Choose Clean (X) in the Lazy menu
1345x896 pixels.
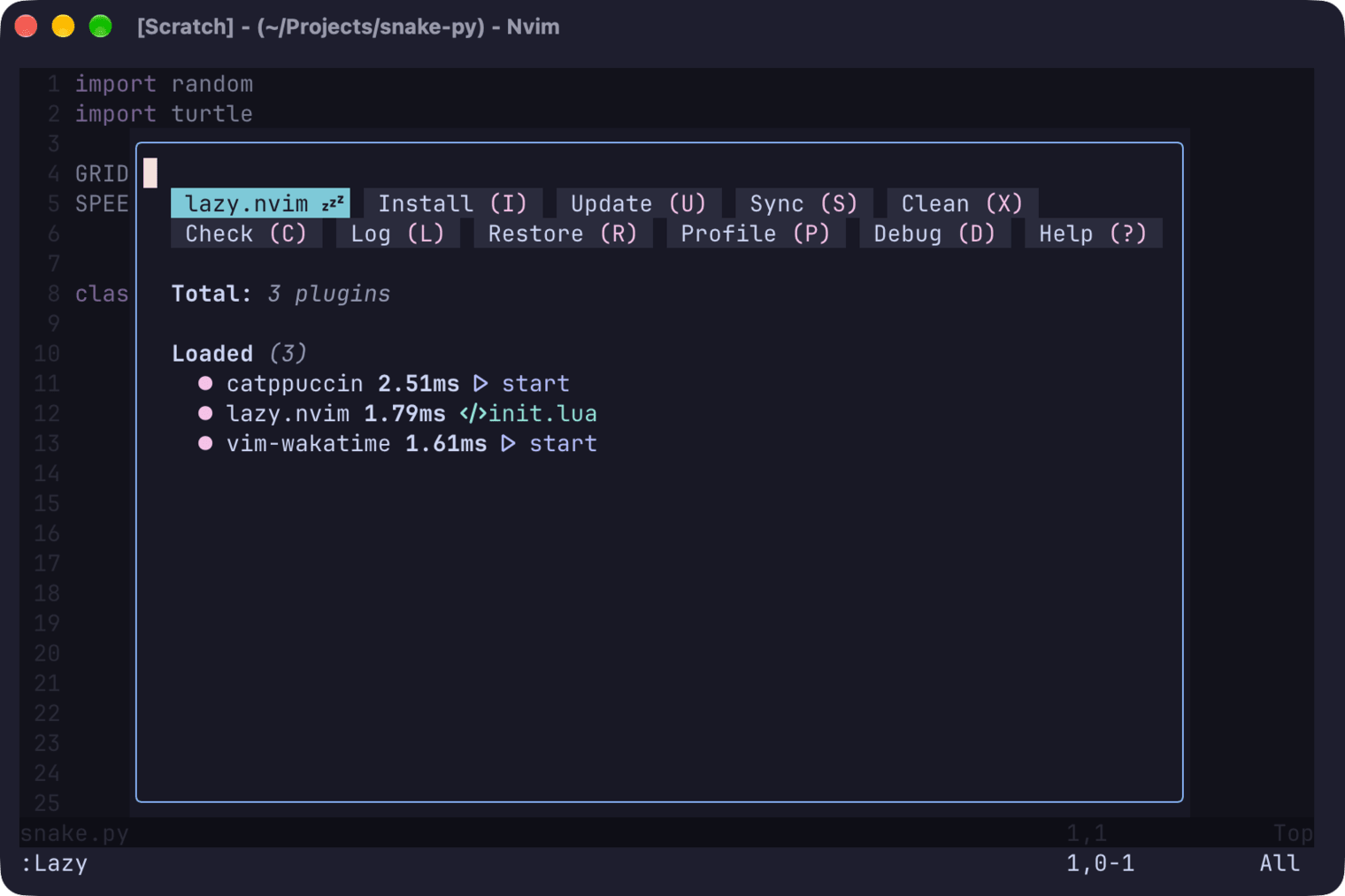point(963,203)
